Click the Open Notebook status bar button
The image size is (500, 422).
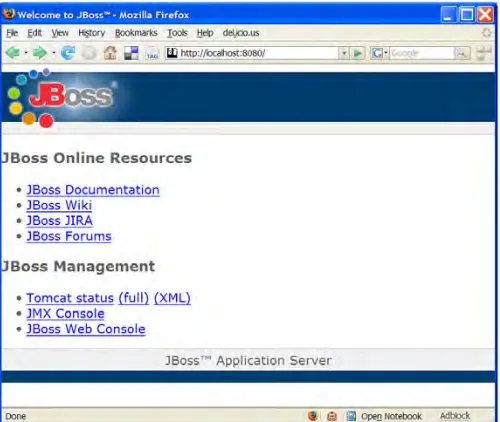[391, 416]
